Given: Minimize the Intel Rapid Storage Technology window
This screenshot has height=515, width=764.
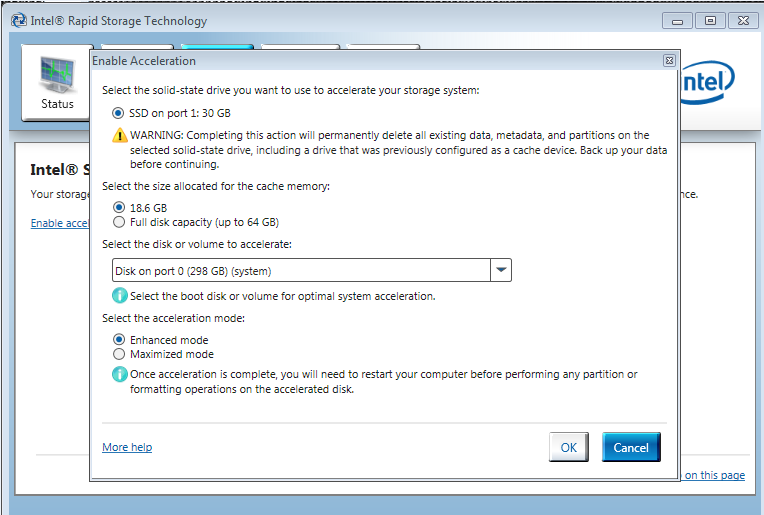Looking at the screenshot, I should pos(677,21).
